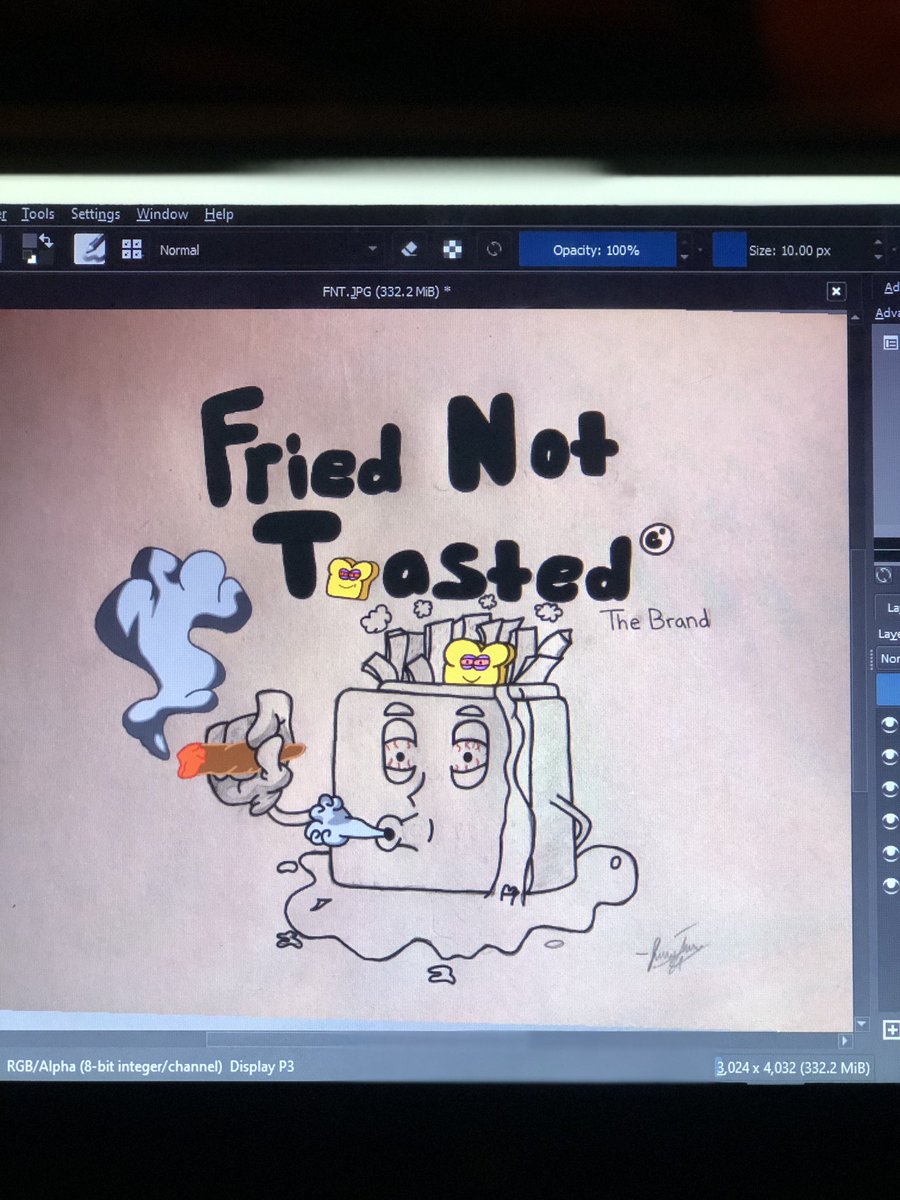
Task: Toggle visibility of the second eye layer
Action: point(889,757)
